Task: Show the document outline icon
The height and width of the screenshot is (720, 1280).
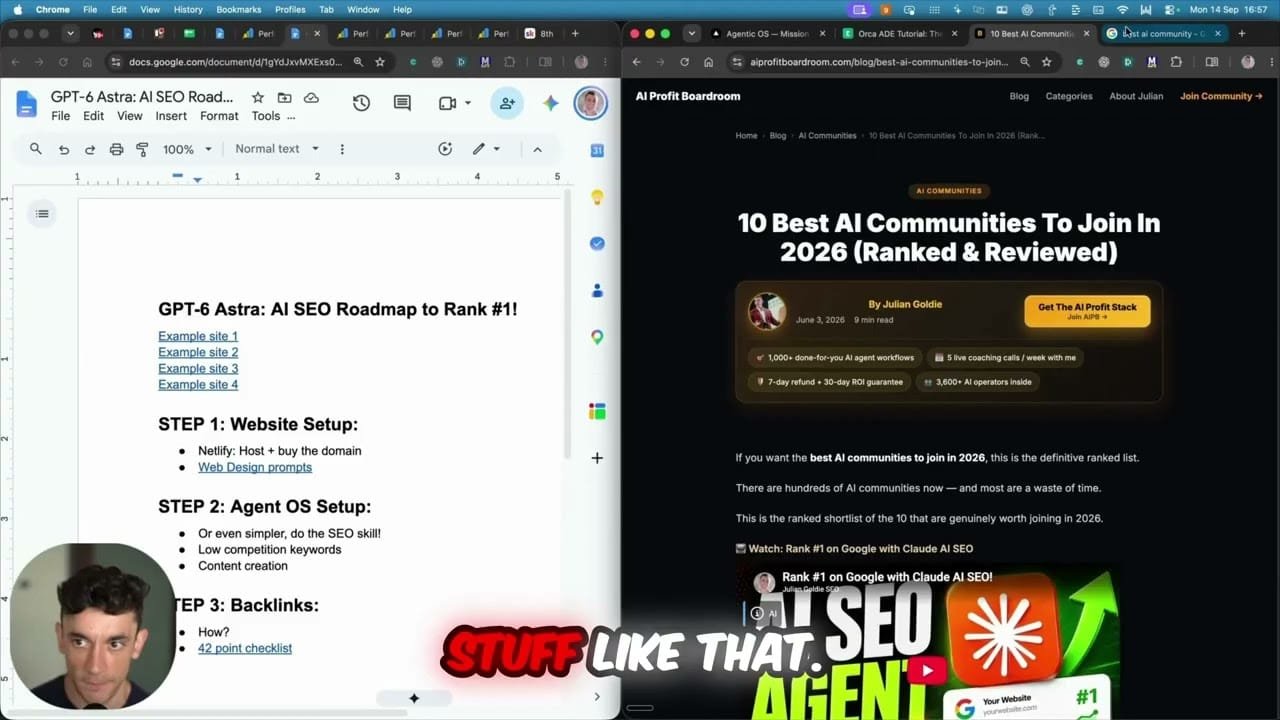Action: (42, 213)
